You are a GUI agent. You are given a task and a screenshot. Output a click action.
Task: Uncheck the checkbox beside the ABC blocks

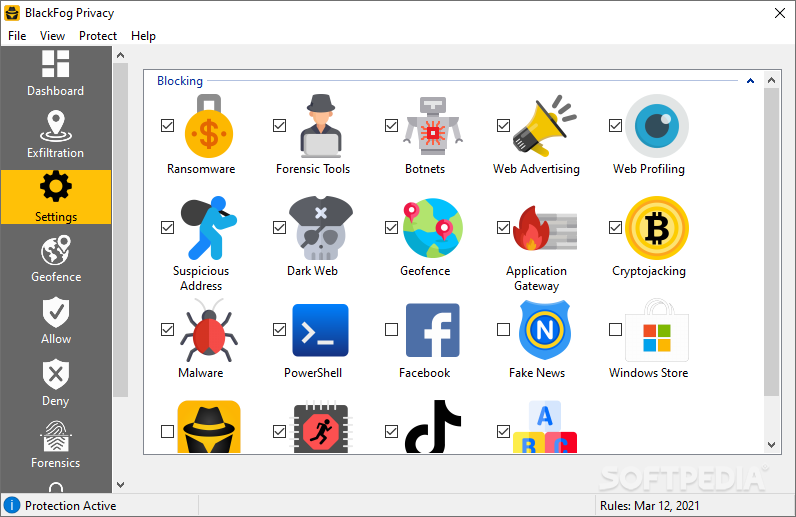pos(504,432)
